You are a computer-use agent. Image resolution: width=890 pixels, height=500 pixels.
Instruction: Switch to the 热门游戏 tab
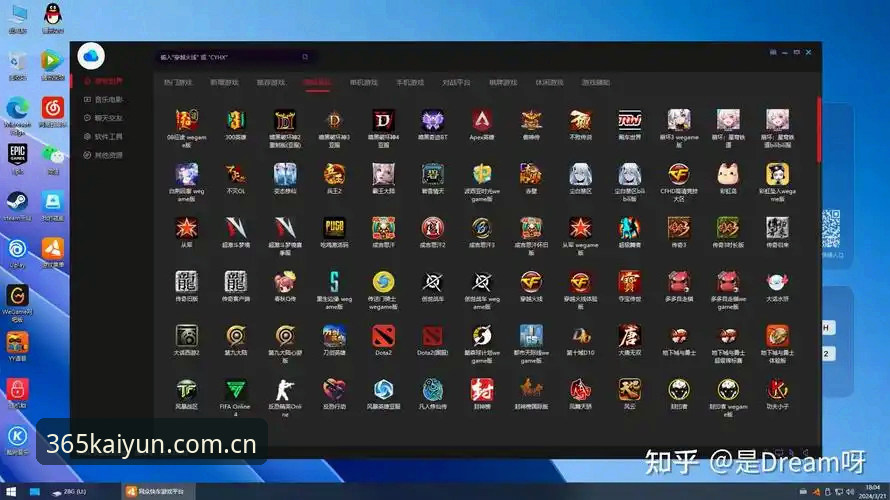[x=178, y=82]
